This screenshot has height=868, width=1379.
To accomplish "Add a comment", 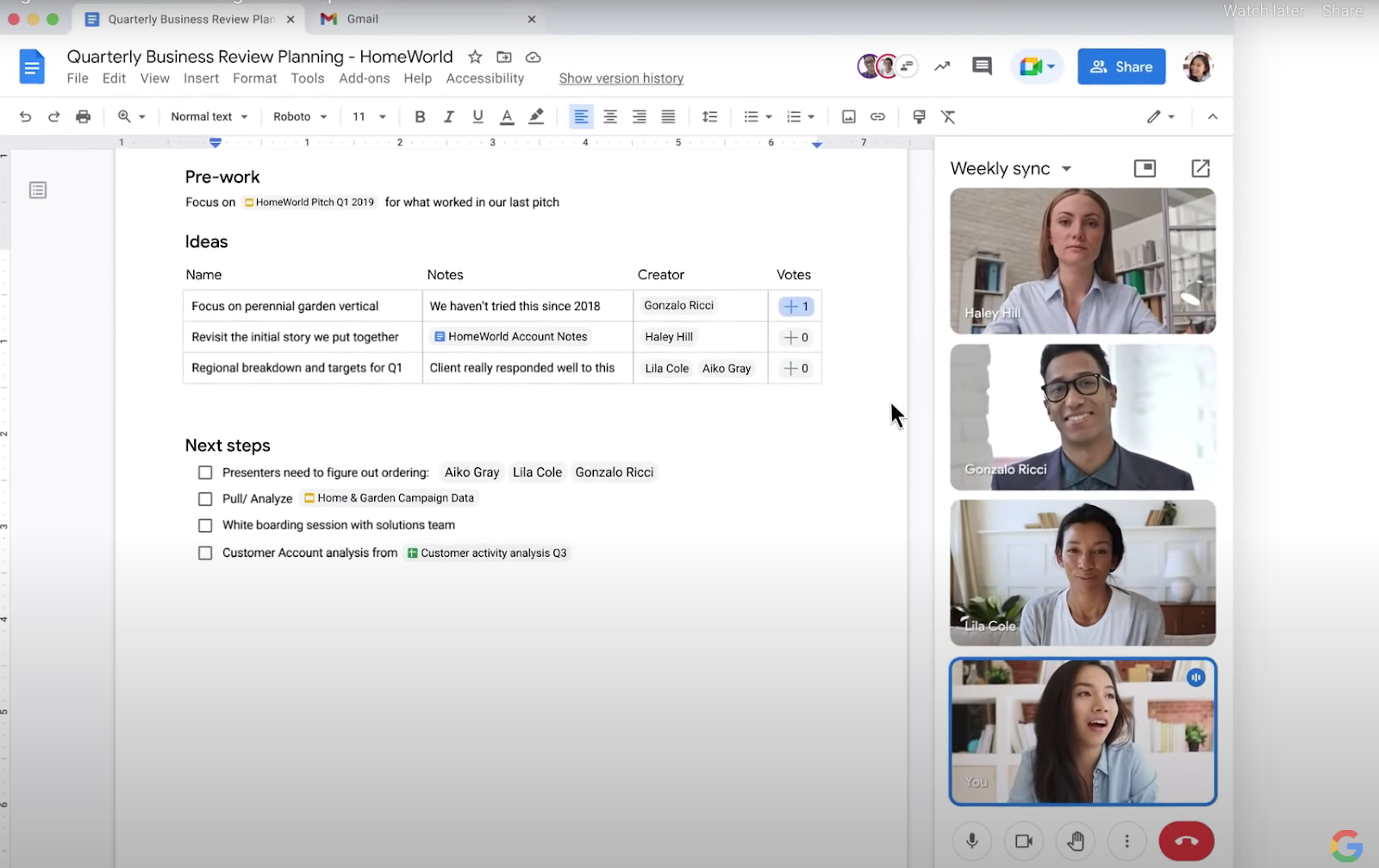I will click(981, 66).
